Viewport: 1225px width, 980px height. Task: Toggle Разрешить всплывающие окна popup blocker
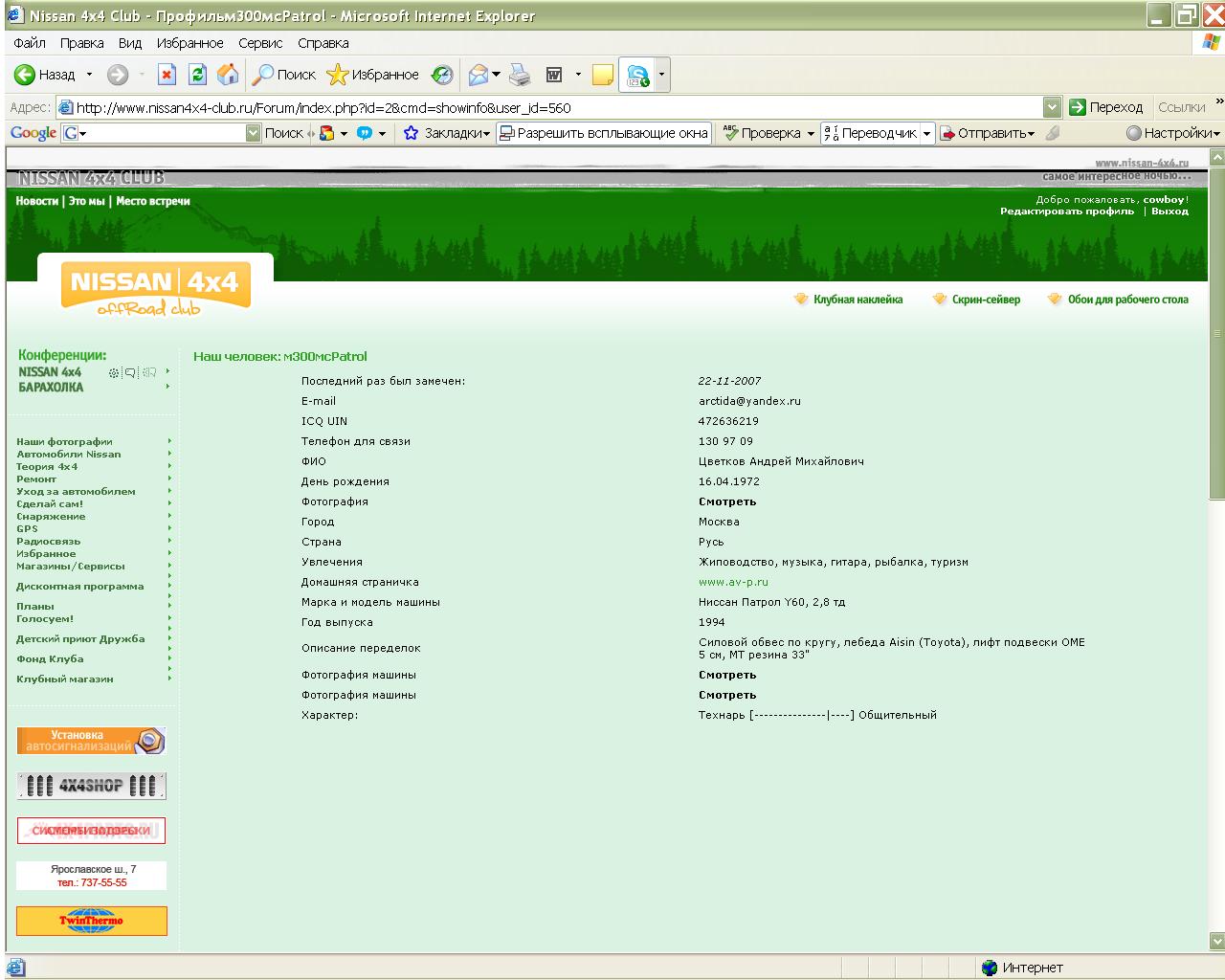(x=603, y=133)
